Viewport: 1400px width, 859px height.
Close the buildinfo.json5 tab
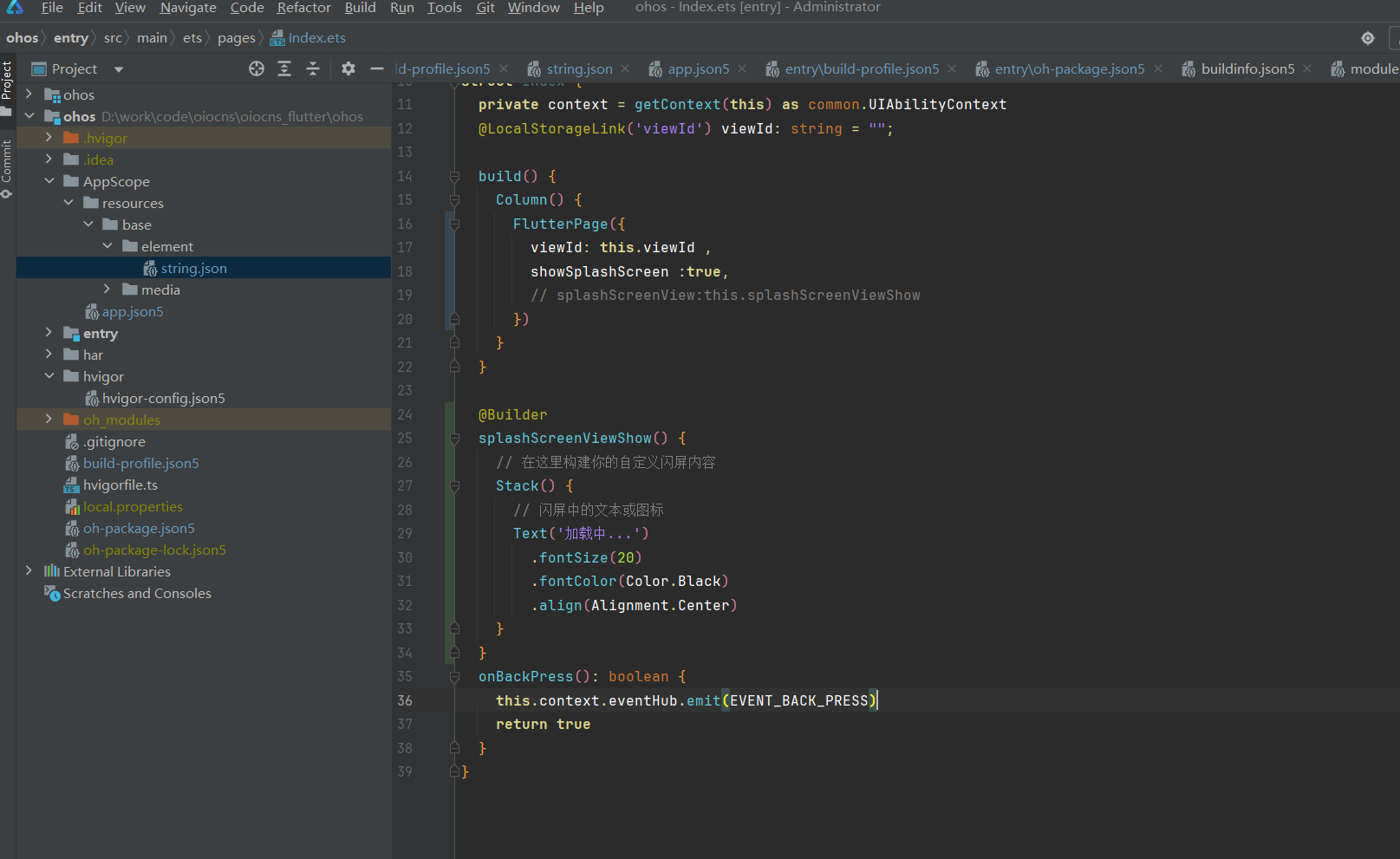[1307, 69]
